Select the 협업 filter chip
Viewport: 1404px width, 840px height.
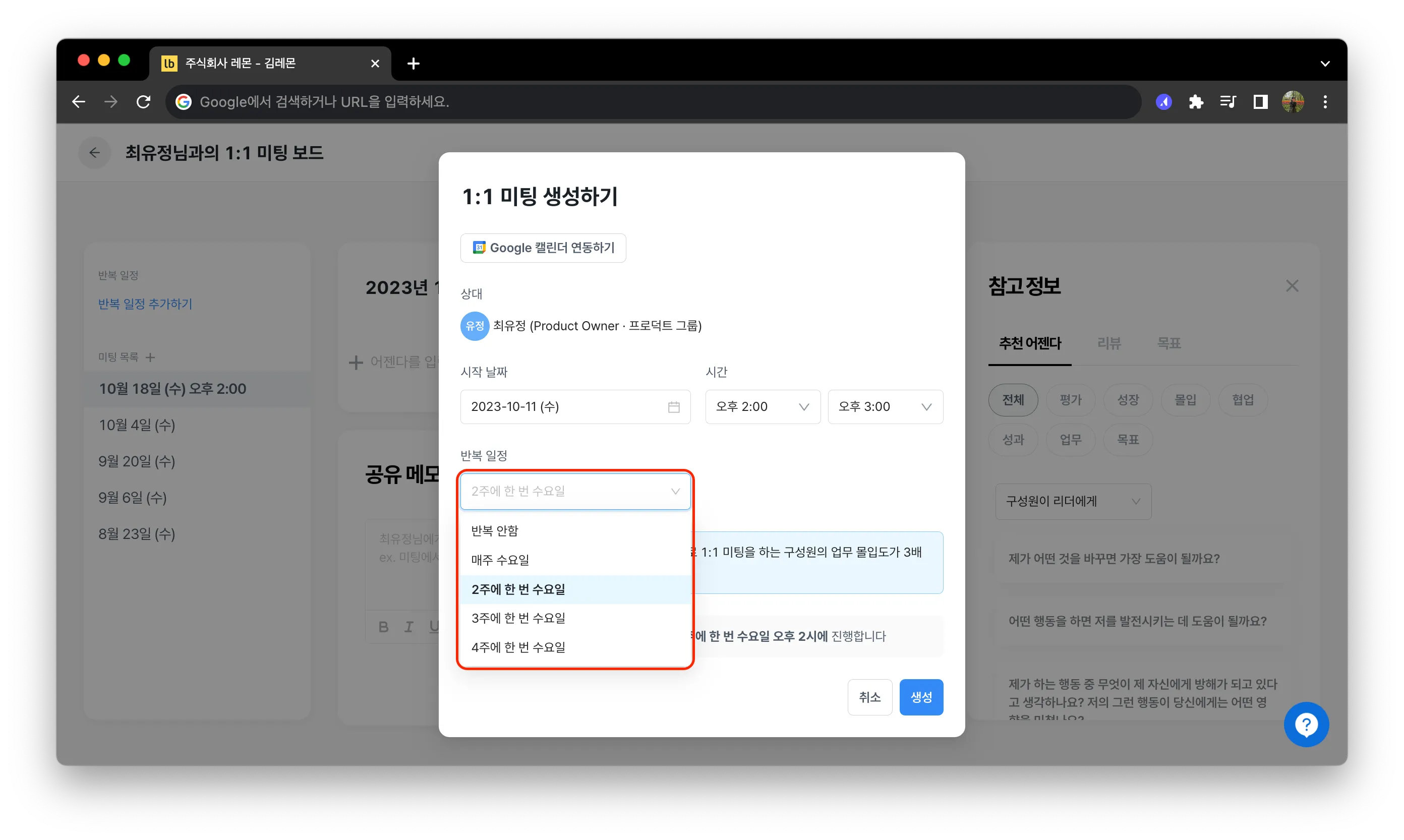pos(1243,400)
